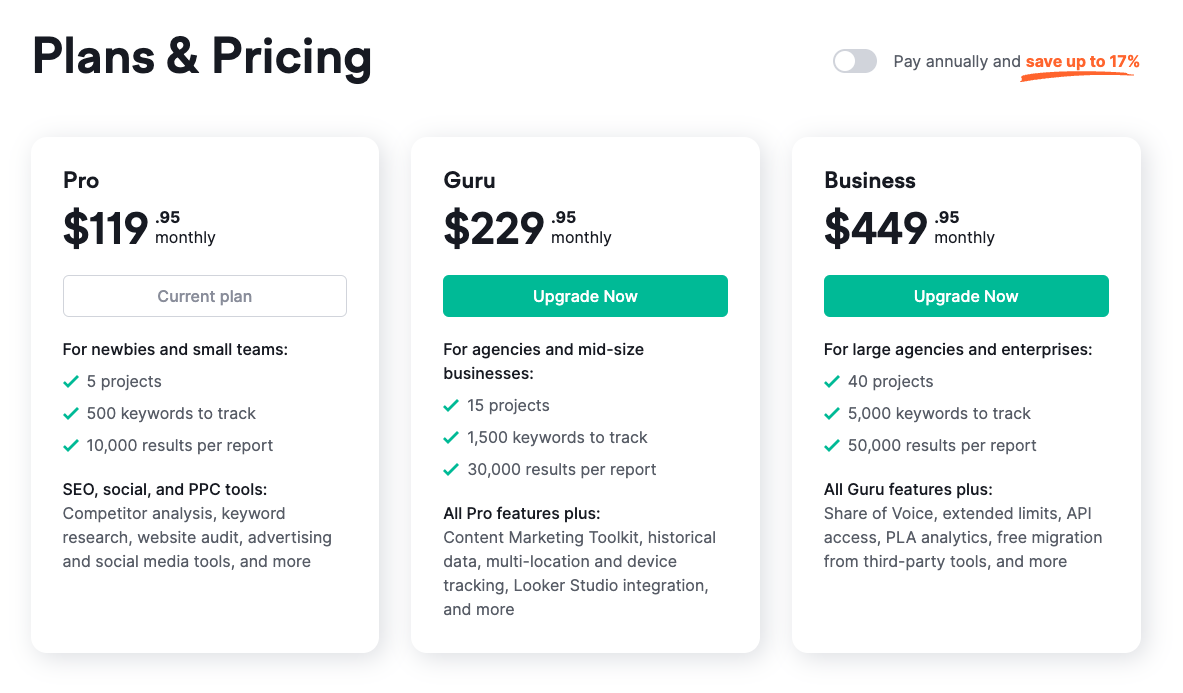Image resolution: width=1183 pixels, height=693 pixels.
Task: Click the Guru plan title
Action: (470, 181)
